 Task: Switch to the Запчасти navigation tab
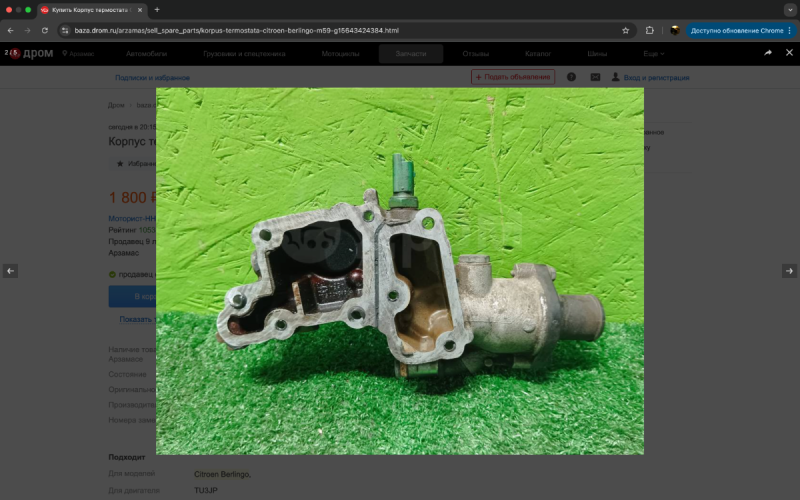[411, 53]
